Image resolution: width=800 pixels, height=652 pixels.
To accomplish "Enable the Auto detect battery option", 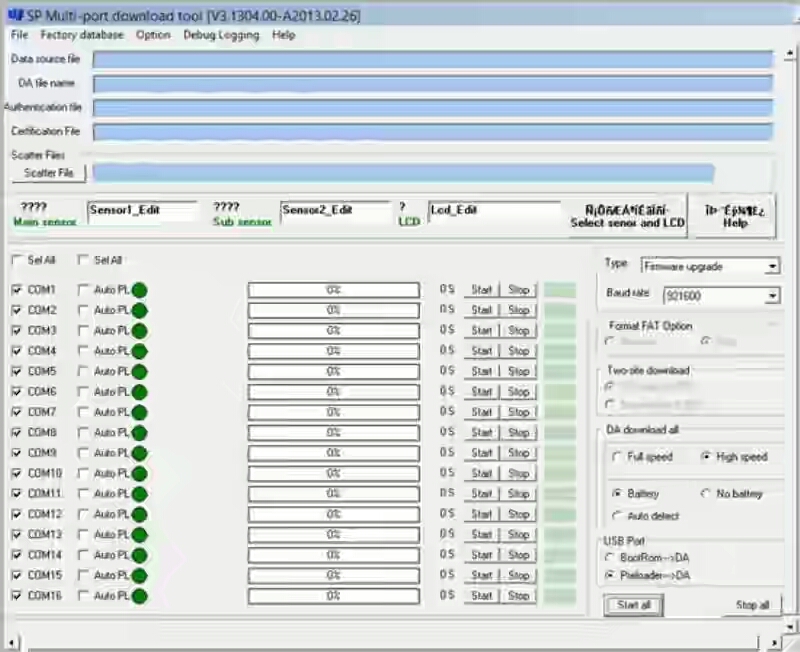I will (x=618, y=516).
